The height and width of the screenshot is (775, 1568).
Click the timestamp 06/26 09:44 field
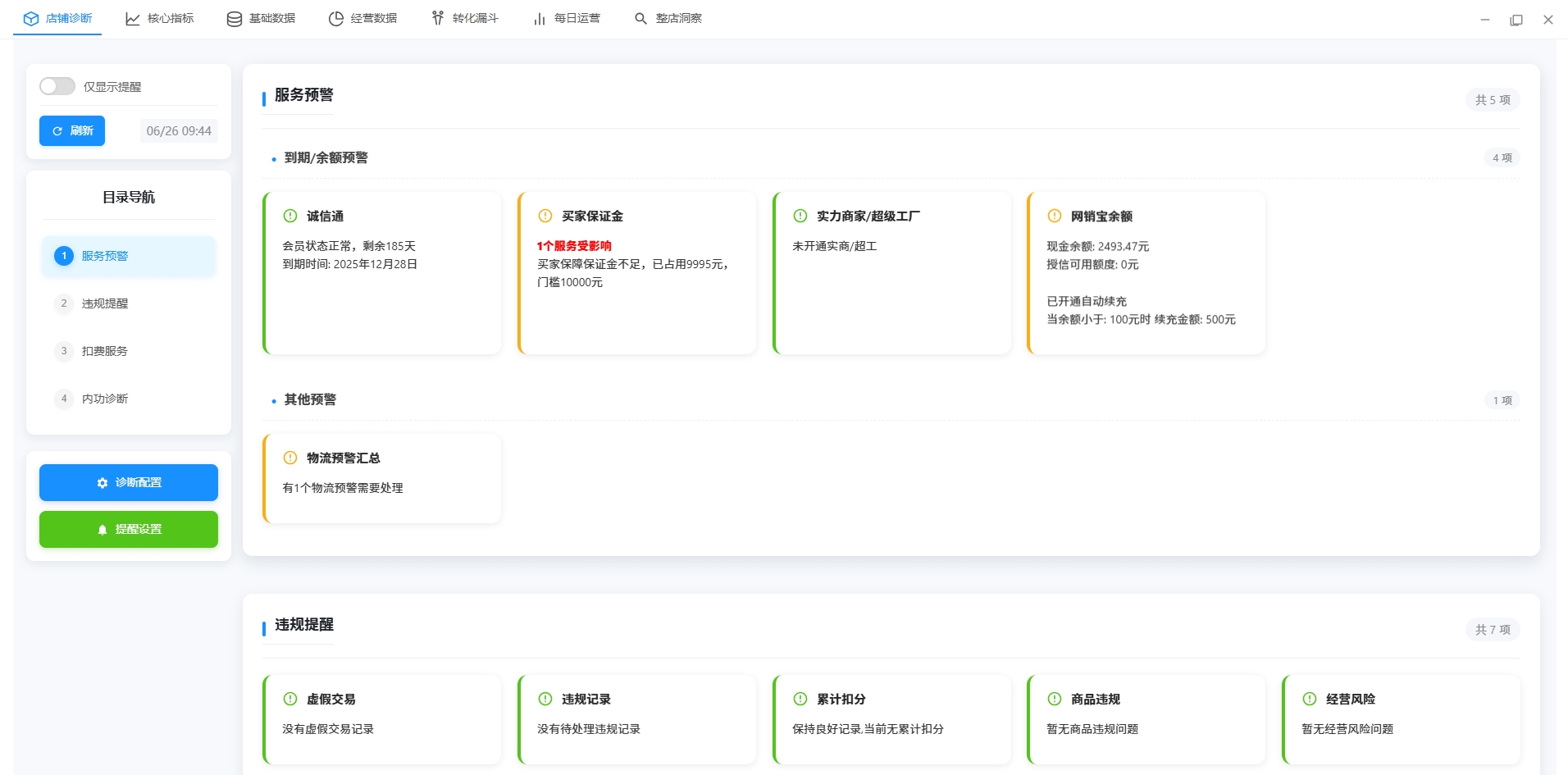point(179,130)
